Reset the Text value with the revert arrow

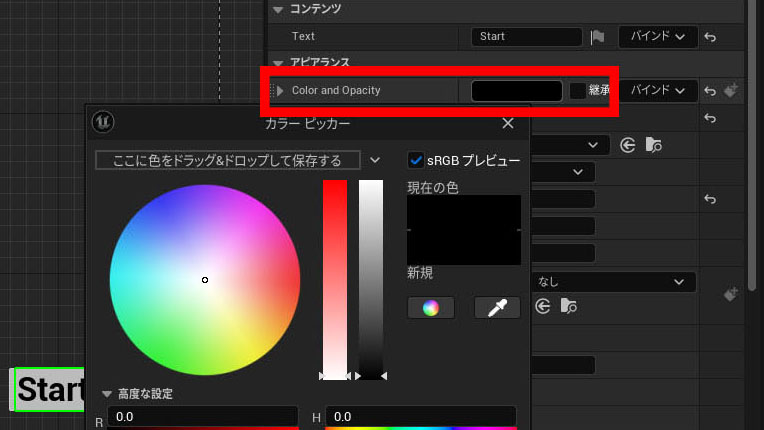(710, 37)
